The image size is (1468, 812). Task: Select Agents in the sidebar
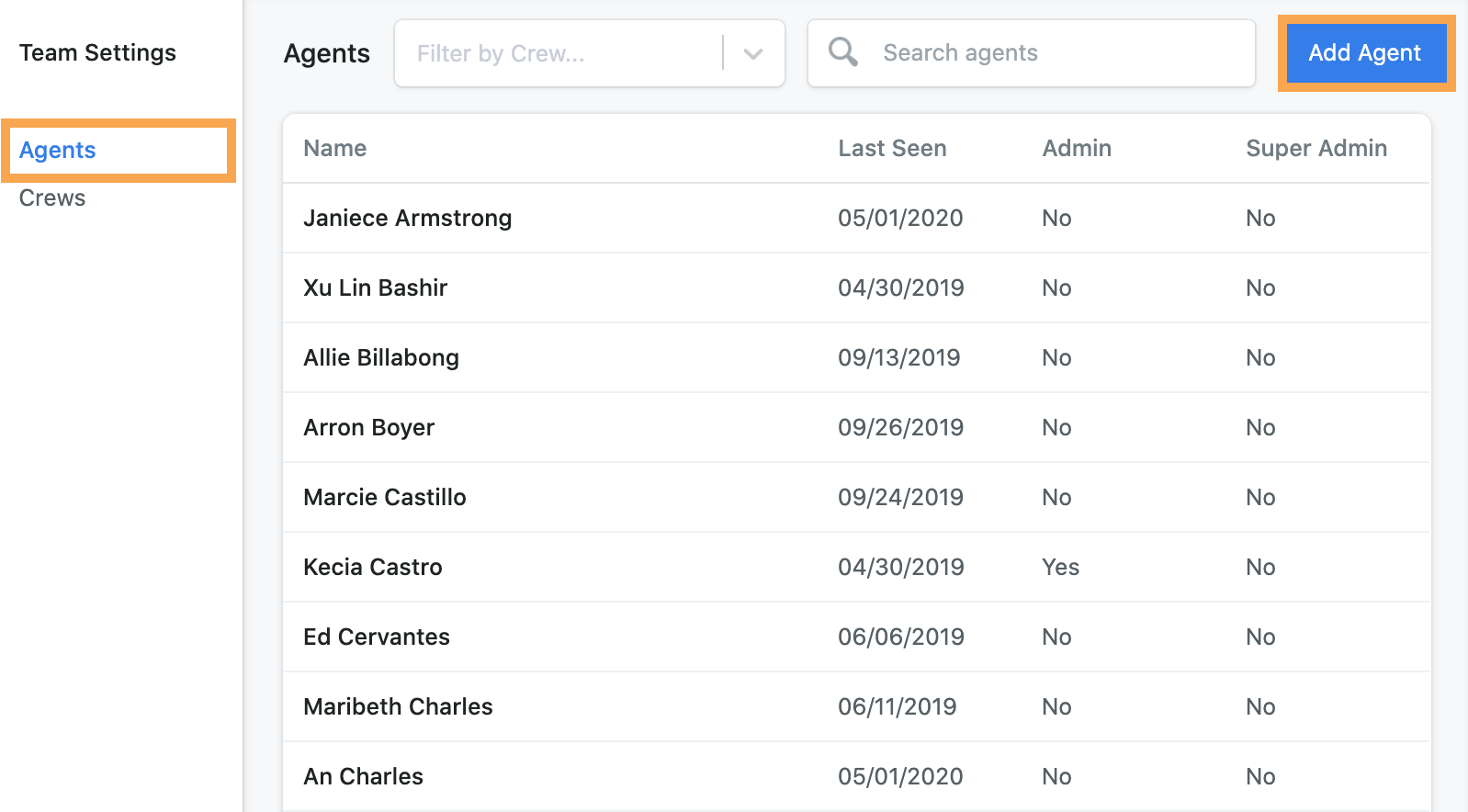tap(58, 150)
